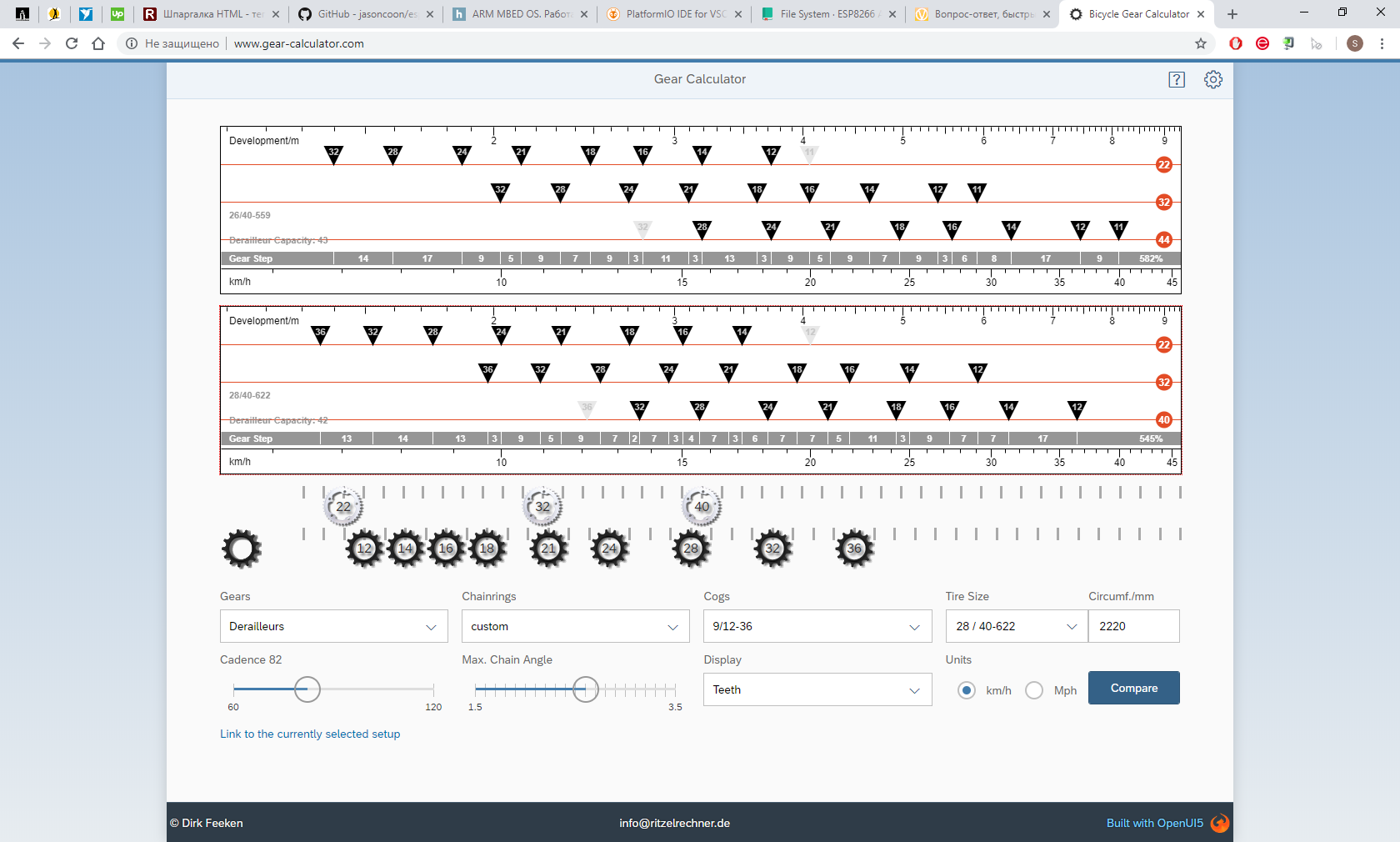Select the Mph units radio button

[1034, 690]
